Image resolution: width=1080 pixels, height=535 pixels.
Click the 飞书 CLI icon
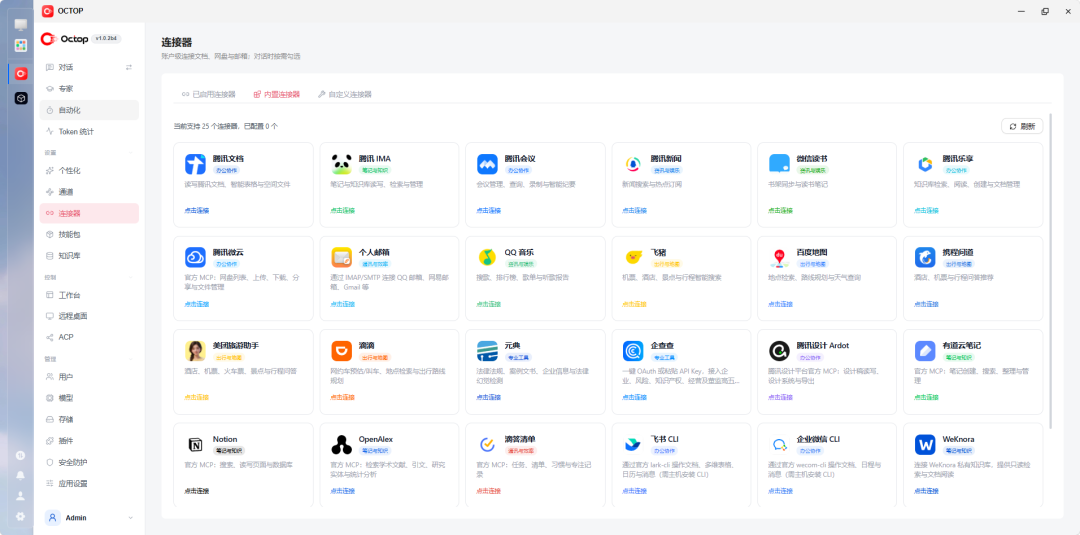634,445
